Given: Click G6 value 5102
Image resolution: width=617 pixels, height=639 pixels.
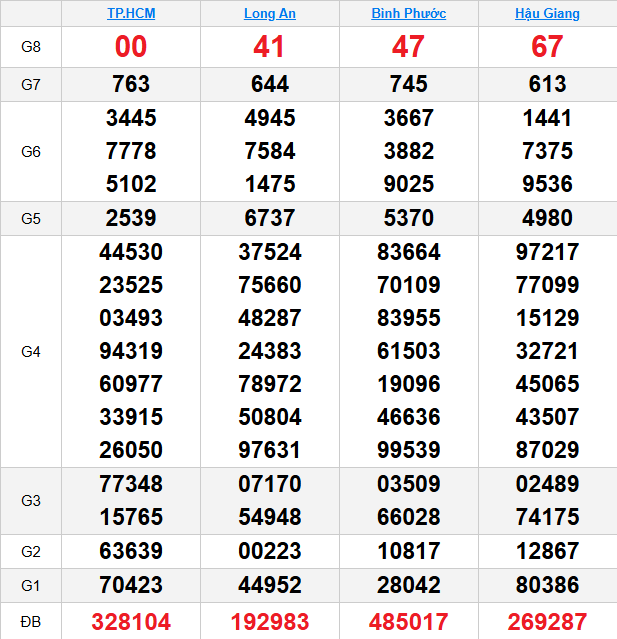Looking at the screenshot, I should pyautogui.click(x=131, y=184).
